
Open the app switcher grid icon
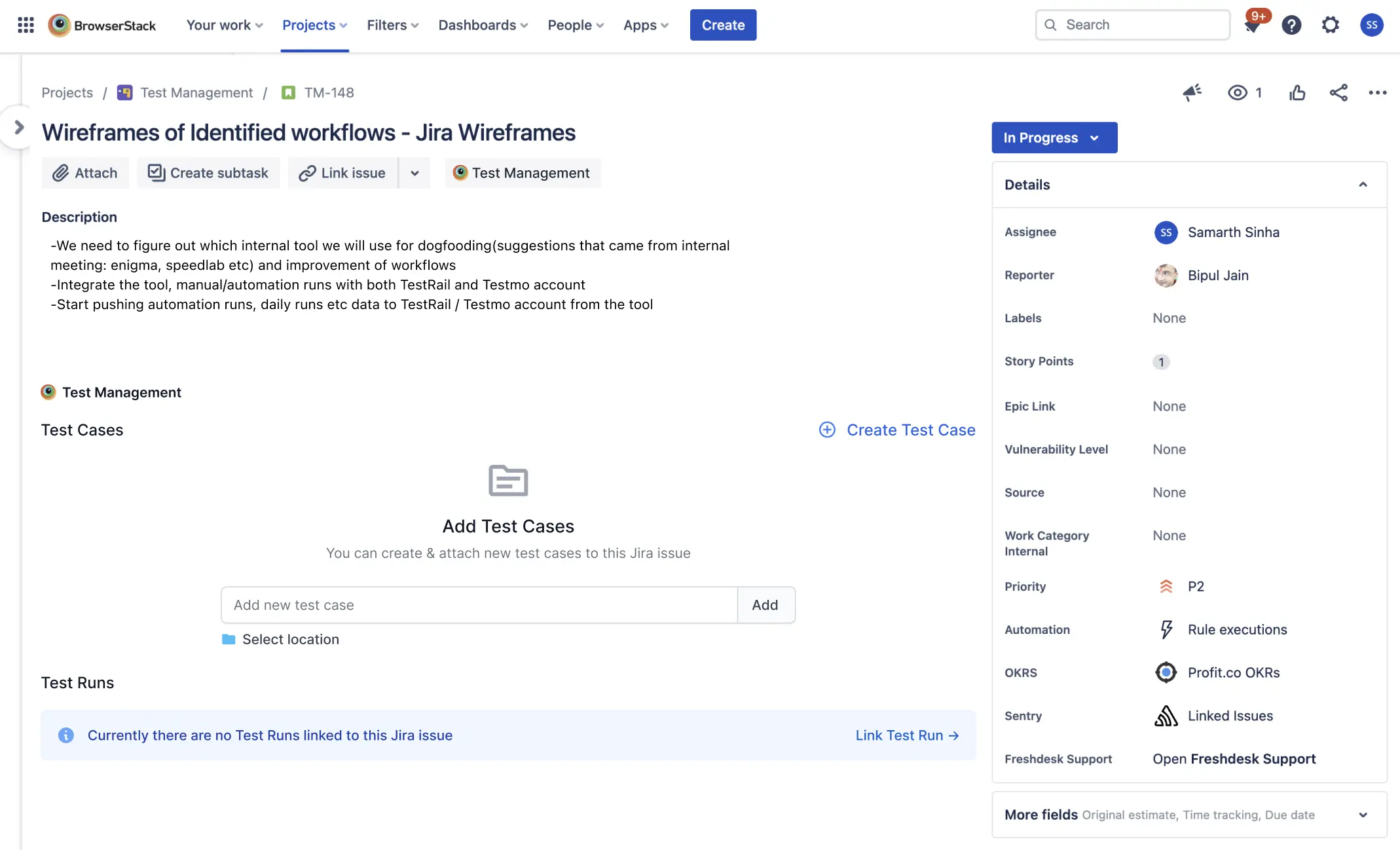[x=26, y=25]
